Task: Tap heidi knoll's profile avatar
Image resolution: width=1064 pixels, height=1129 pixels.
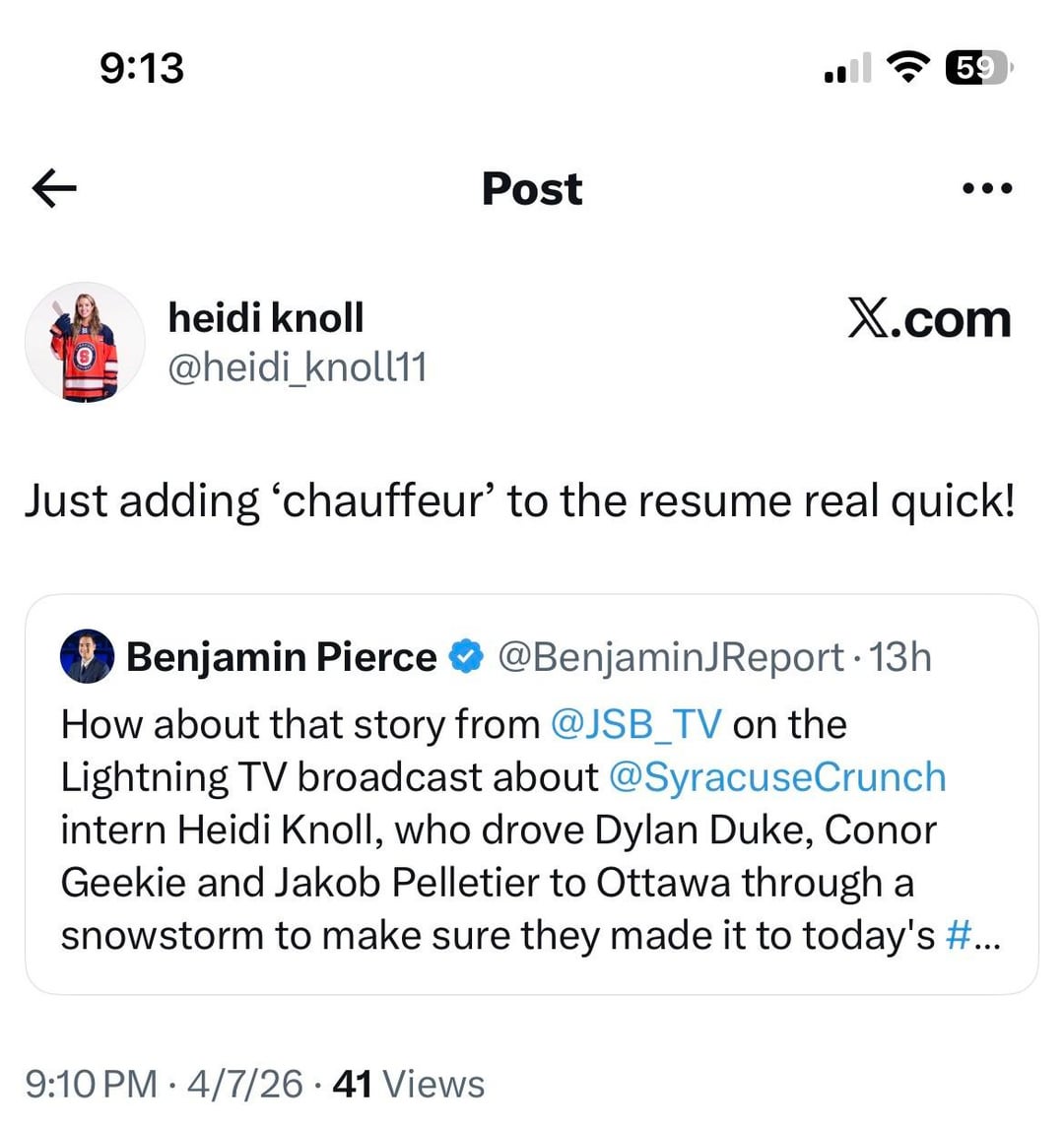Action: coord(85,343)
